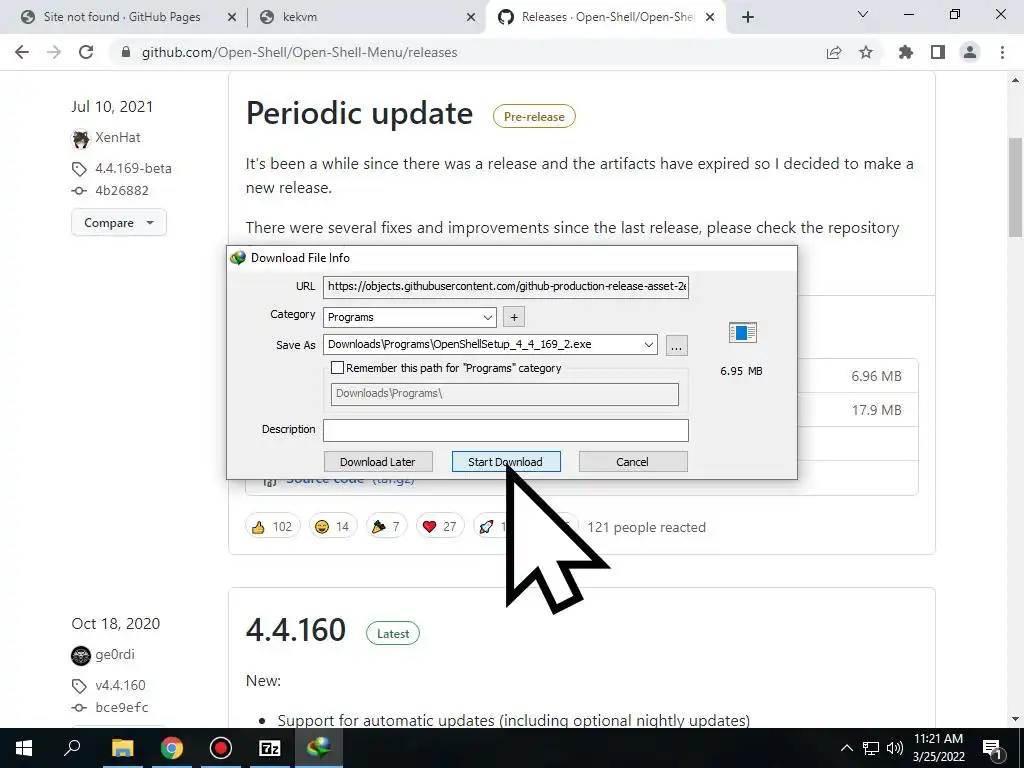The height and width of the screenshot is (768, 1024).
Task: Share this page icon
Action: (x=834, y=52)
